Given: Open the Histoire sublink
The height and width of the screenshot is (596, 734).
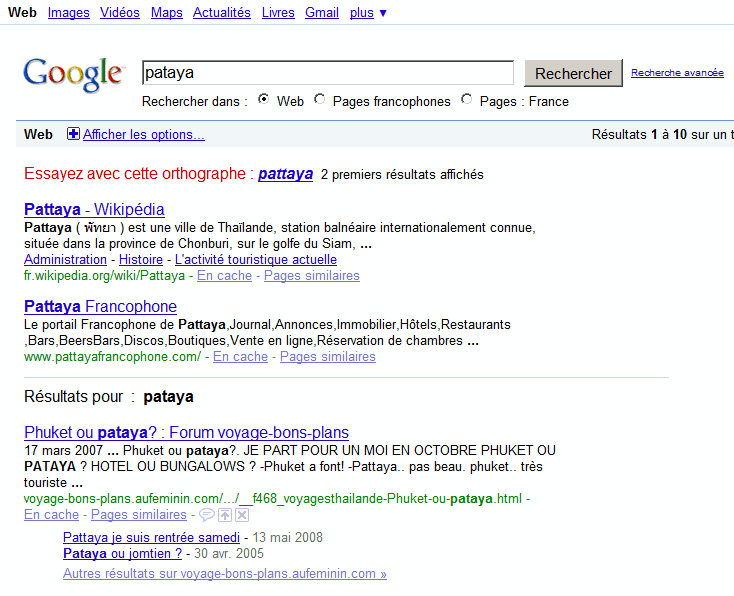Looking at the screenshot, I should tap(141, 259).
